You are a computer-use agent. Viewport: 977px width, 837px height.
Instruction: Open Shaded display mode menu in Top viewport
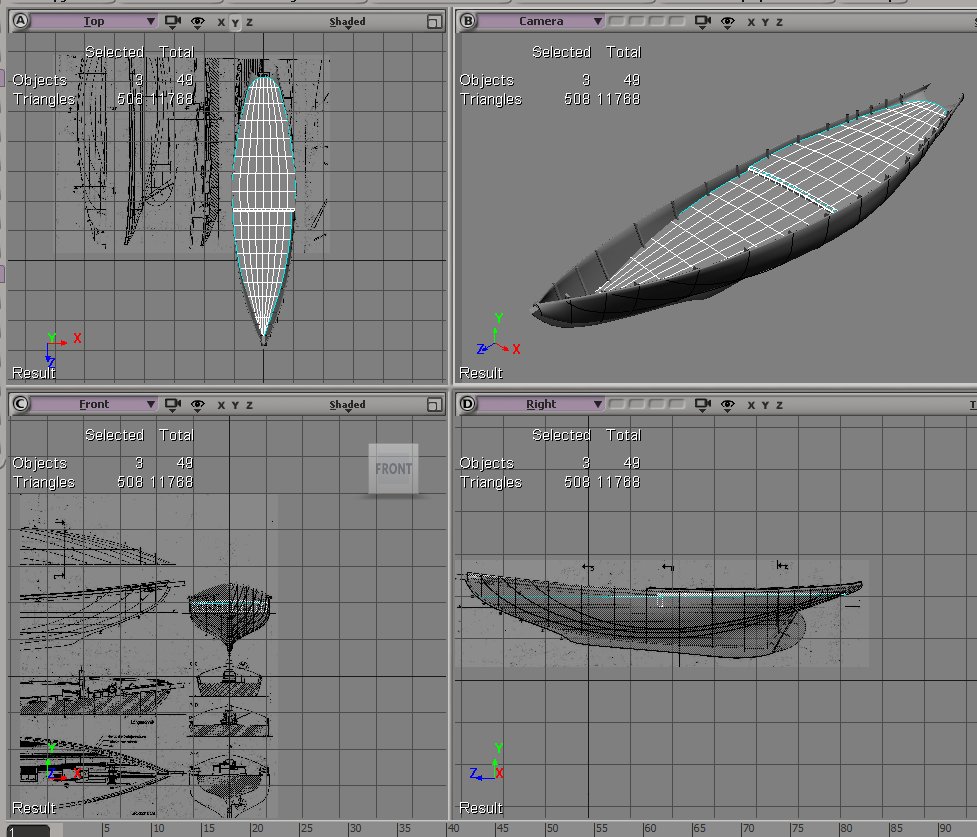click(x=347, y=21)
